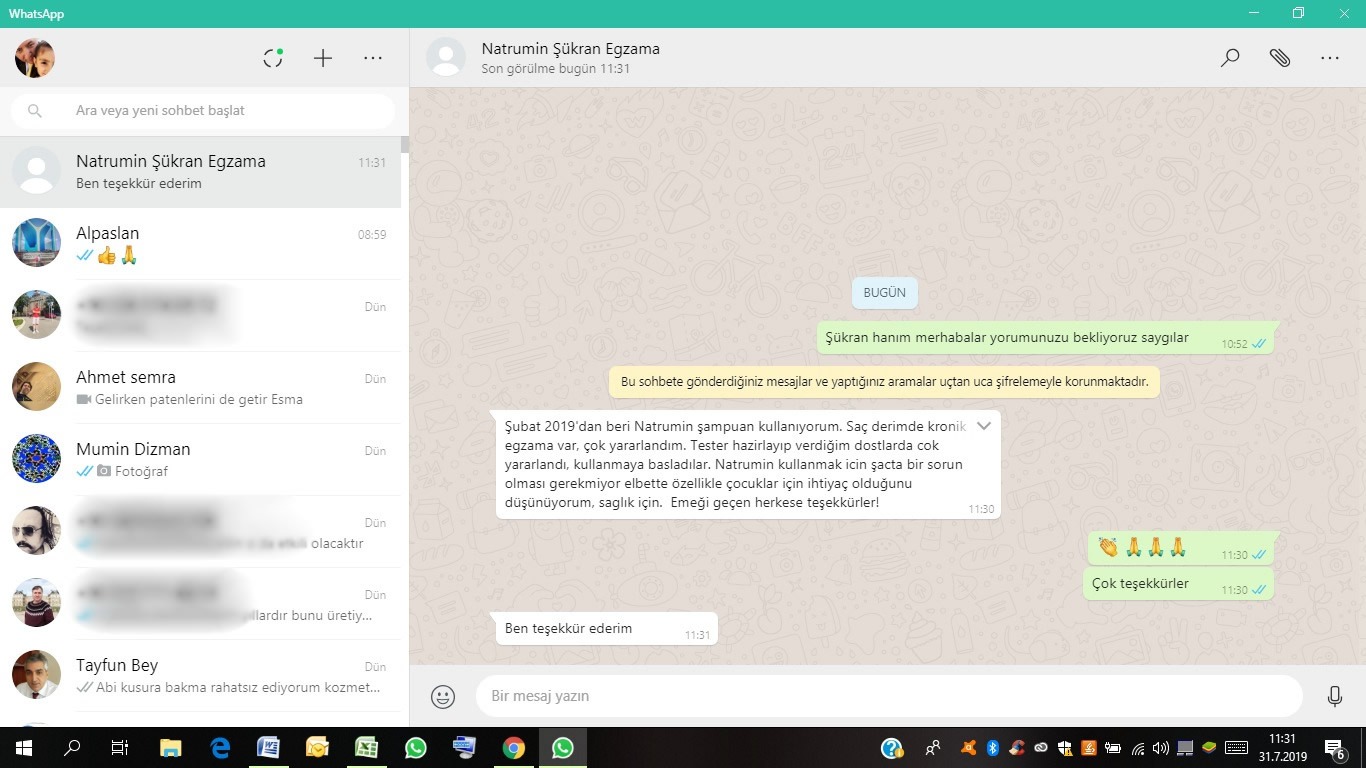The image size is (1366, 768).
Task: Click the search box 'Ara veya yeni sohbet başlat'
Action: 202,111
